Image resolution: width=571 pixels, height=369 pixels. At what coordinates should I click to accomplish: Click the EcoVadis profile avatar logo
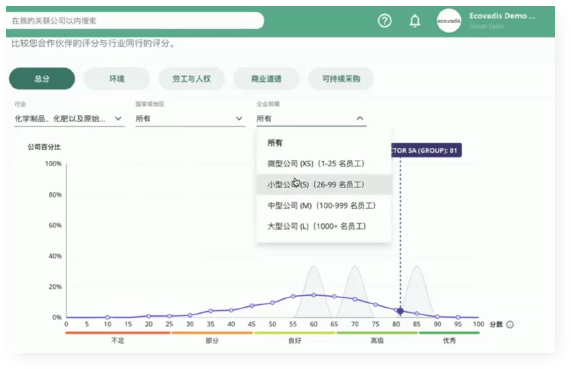[x=449, y=21]
